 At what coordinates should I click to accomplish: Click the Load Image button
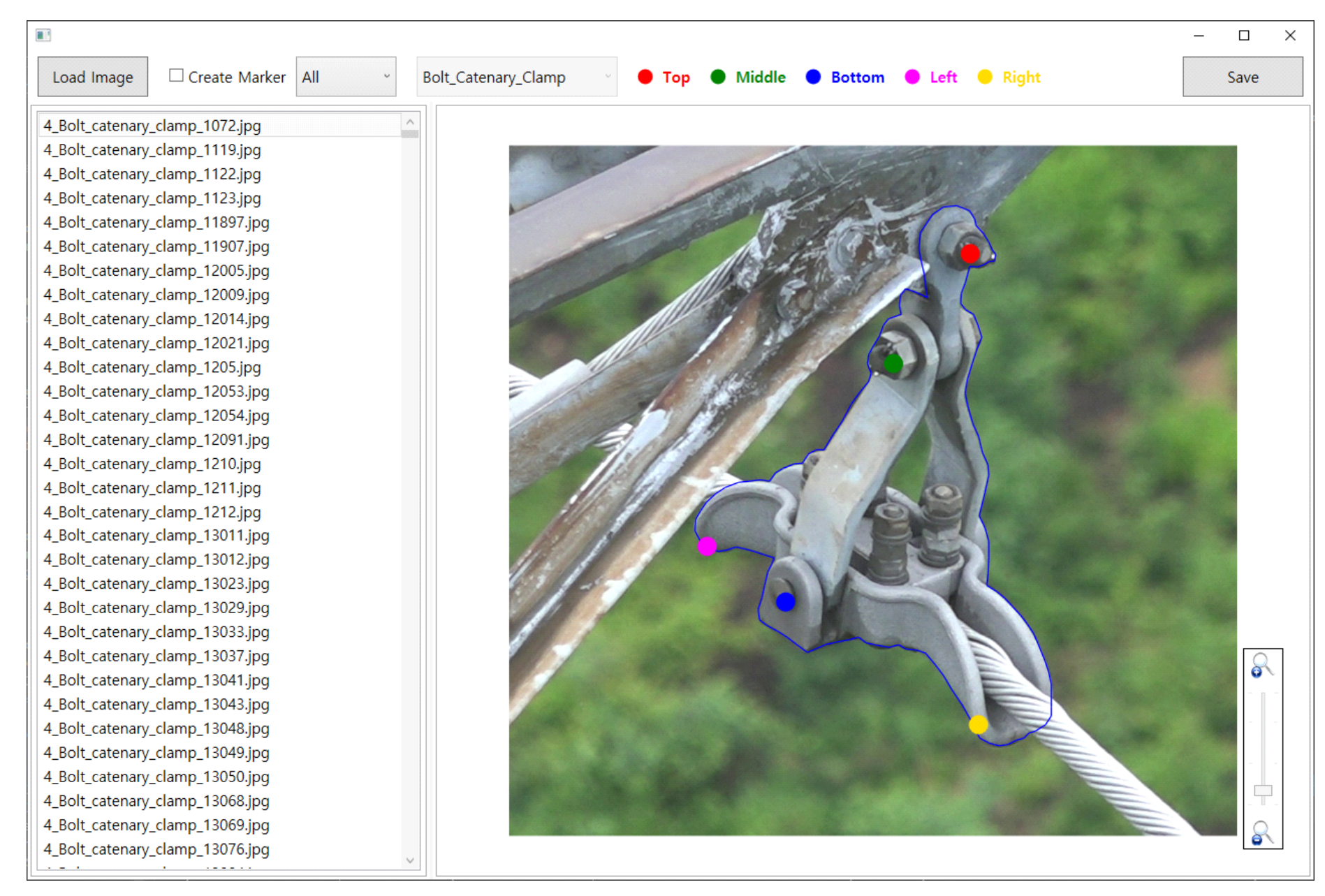pyautogui.click(x=93, y=77)
